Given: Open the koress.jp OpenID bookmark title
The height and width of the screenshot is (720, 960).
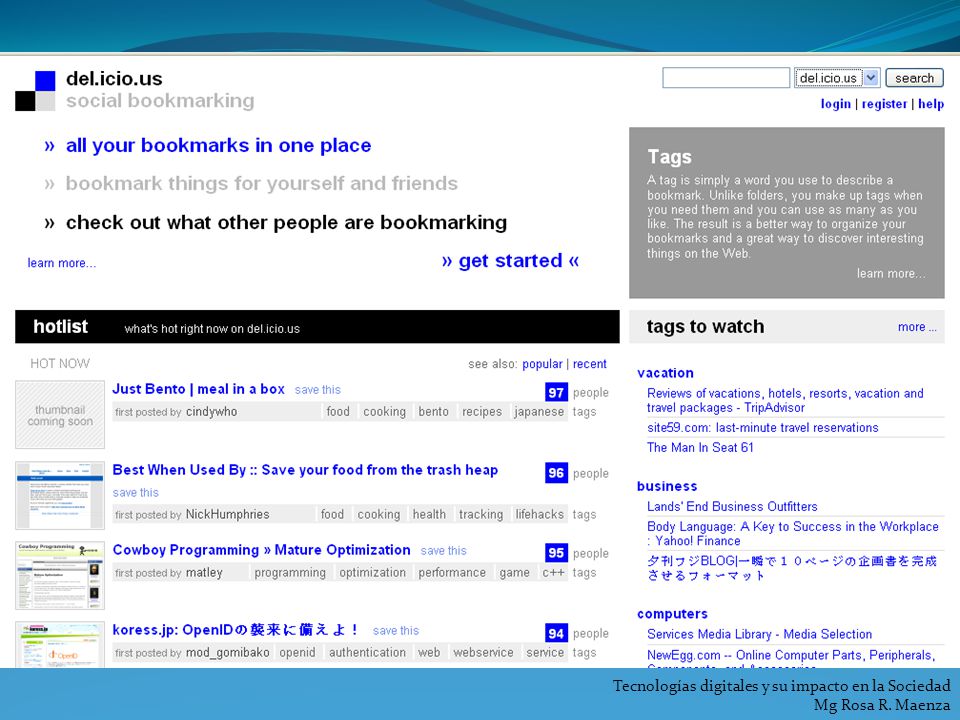Looking at the screenshot, I should 235,631.
